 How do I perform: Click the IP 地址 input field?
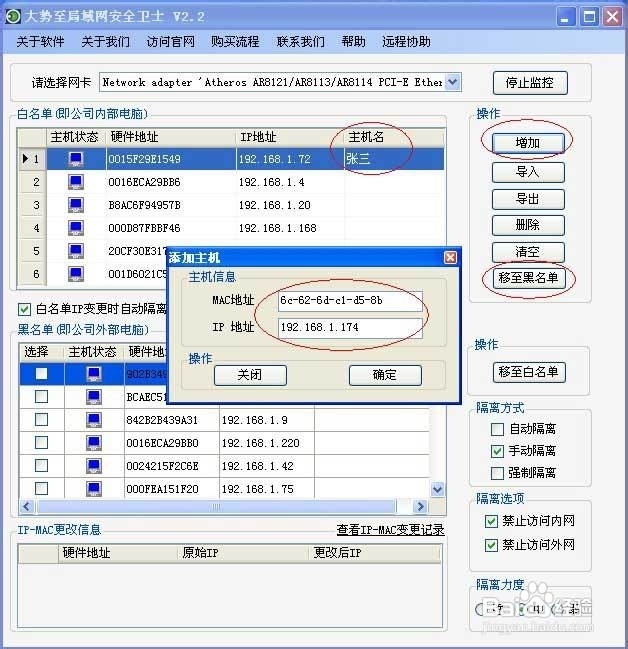click(350, 328)
